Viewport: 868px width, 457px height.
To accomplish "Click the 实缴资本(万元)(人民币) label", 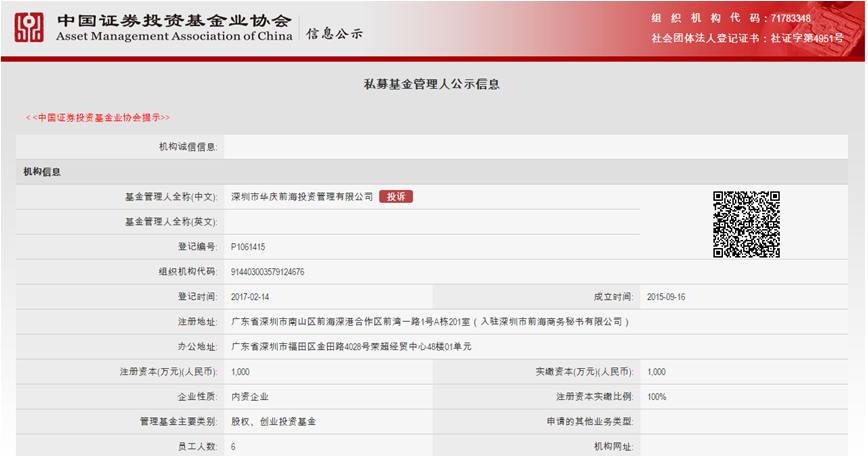I will pyautogui.click(x=585, y=372).
